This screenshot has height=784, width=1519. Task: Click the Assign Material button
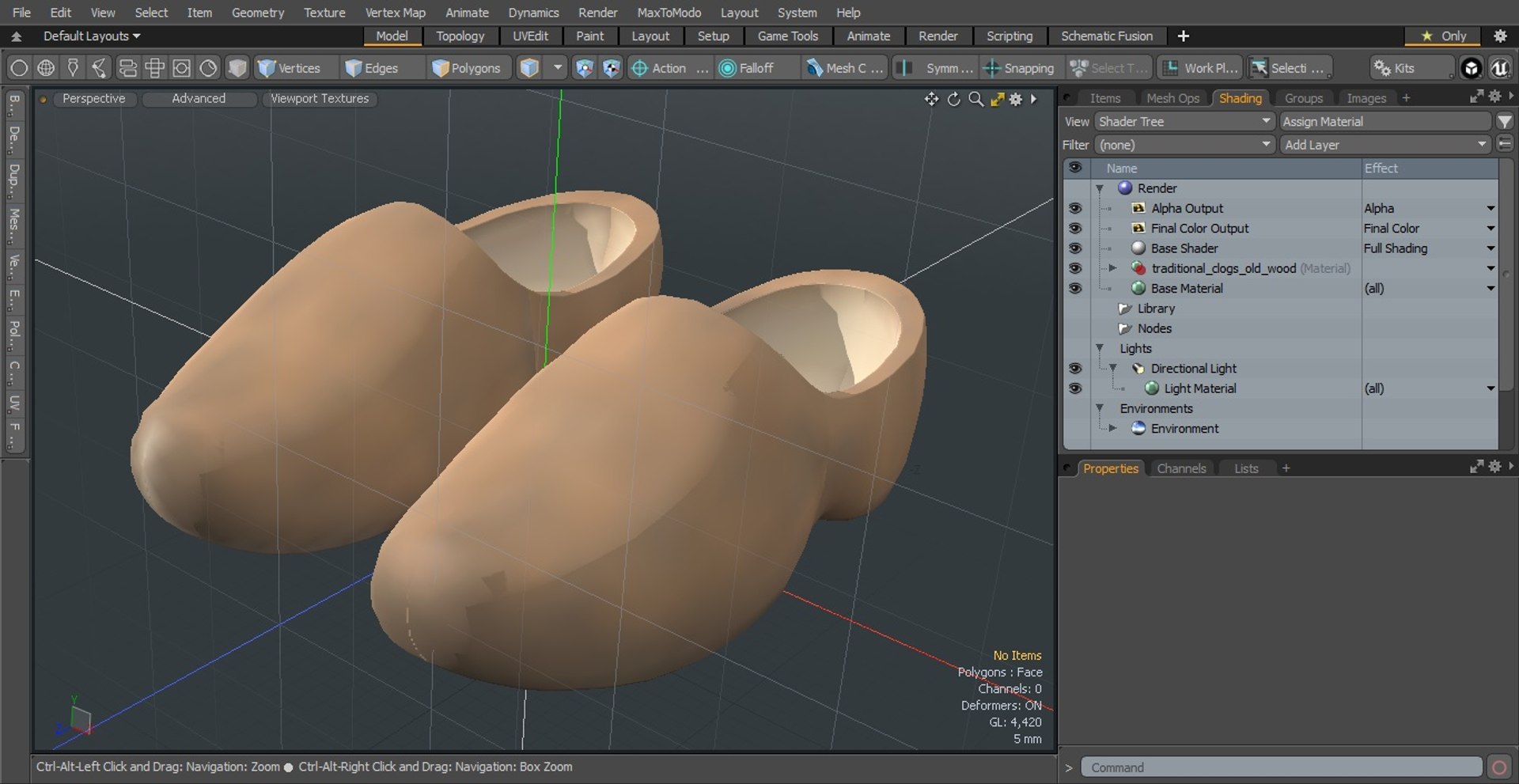(x=1385, y=121)
